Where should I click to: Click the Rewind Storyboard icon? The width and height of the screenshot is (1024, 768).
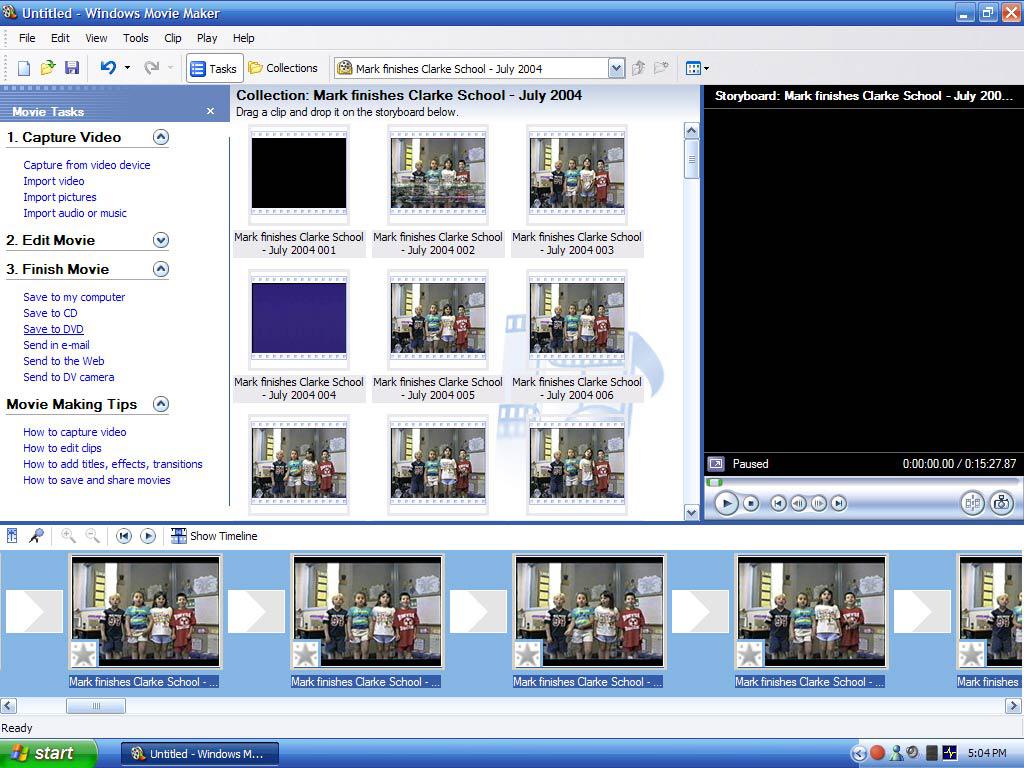[123, 536]
